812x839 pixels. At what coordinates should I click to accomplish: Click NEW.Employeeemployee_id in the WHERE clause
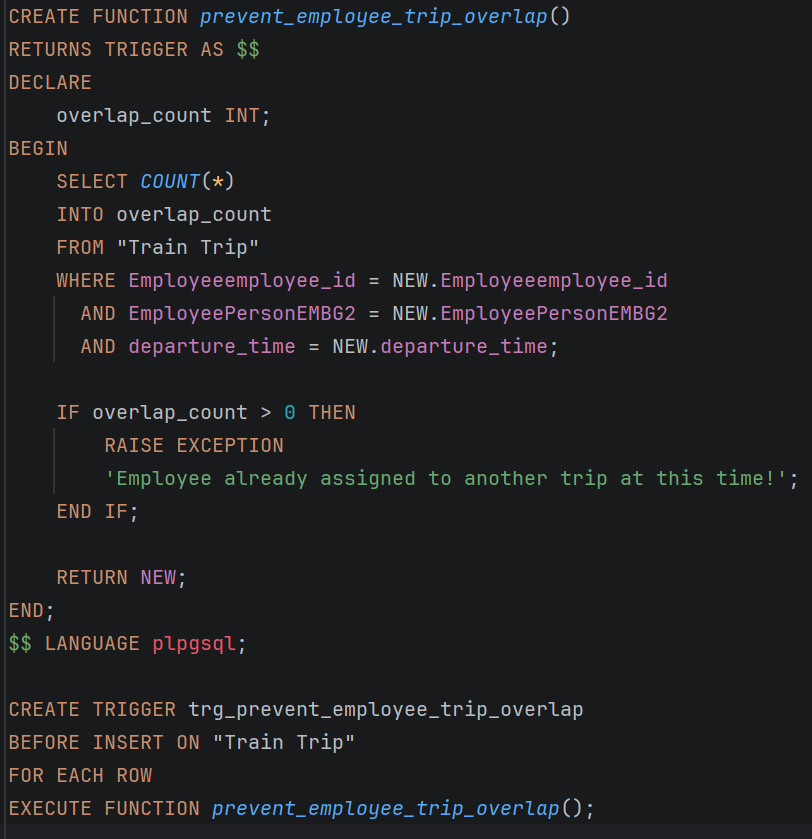click(x=530, y=280)
